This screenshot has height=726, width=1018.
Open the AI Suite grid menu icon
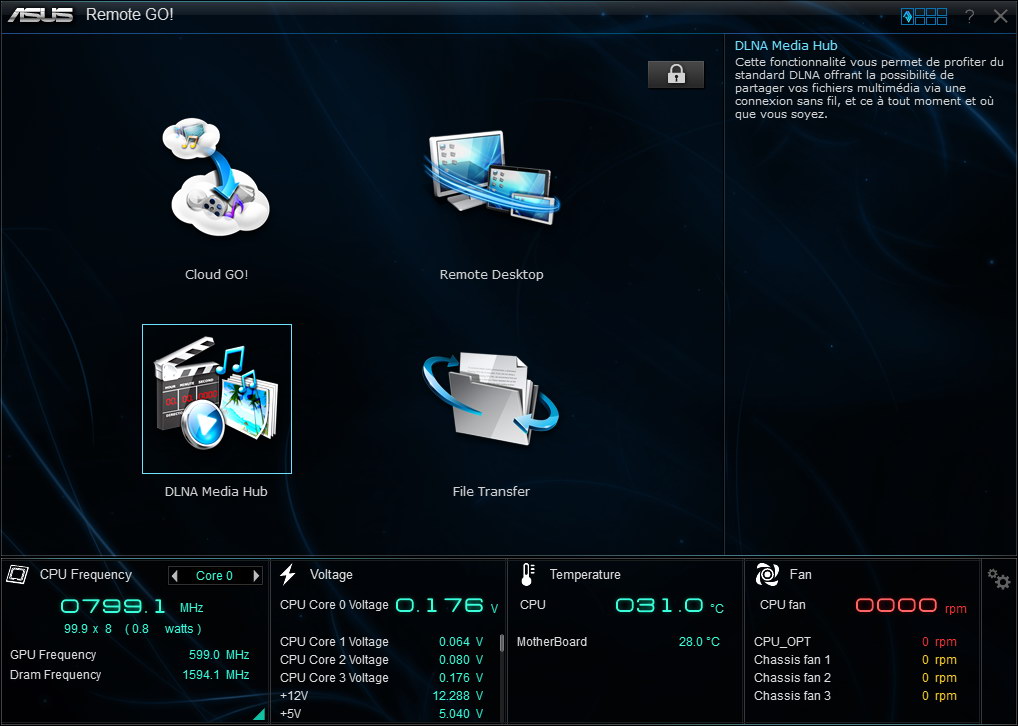(x=924, y=16)
